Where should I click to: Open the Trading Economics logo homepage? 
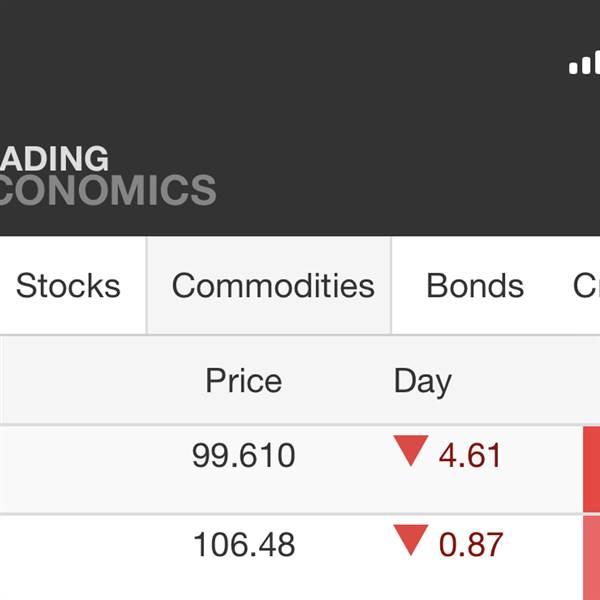tap(108, 175)
